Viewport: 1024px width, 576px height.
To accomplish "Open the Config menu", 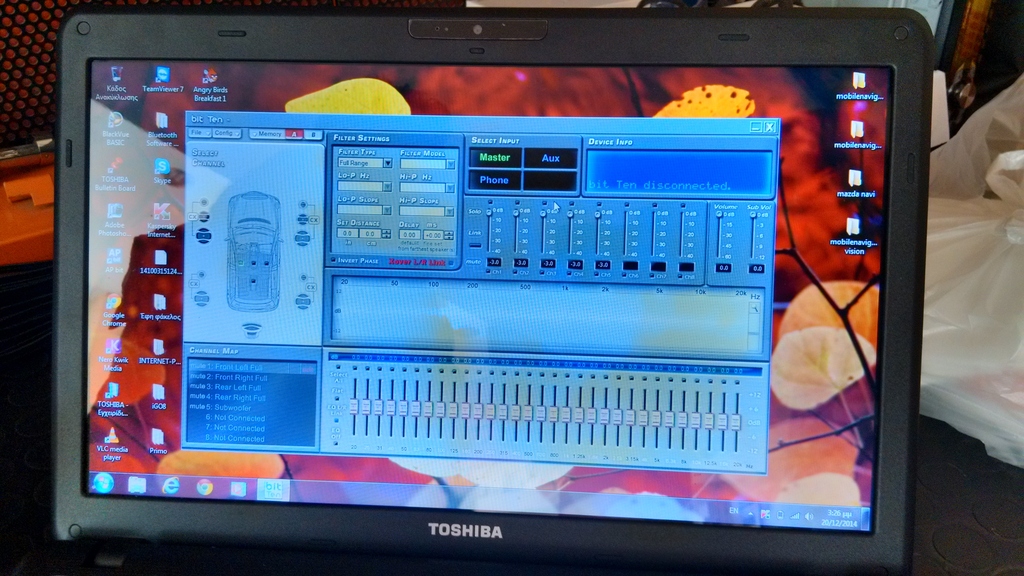I will pos(226,133).
